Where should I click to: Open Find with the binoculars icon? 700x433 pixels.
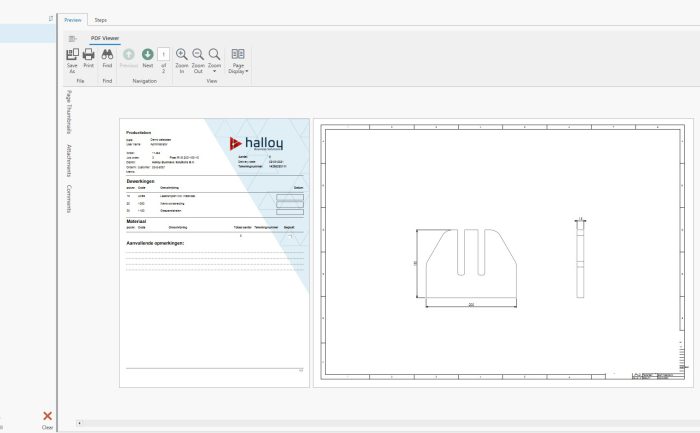point(107,58)
